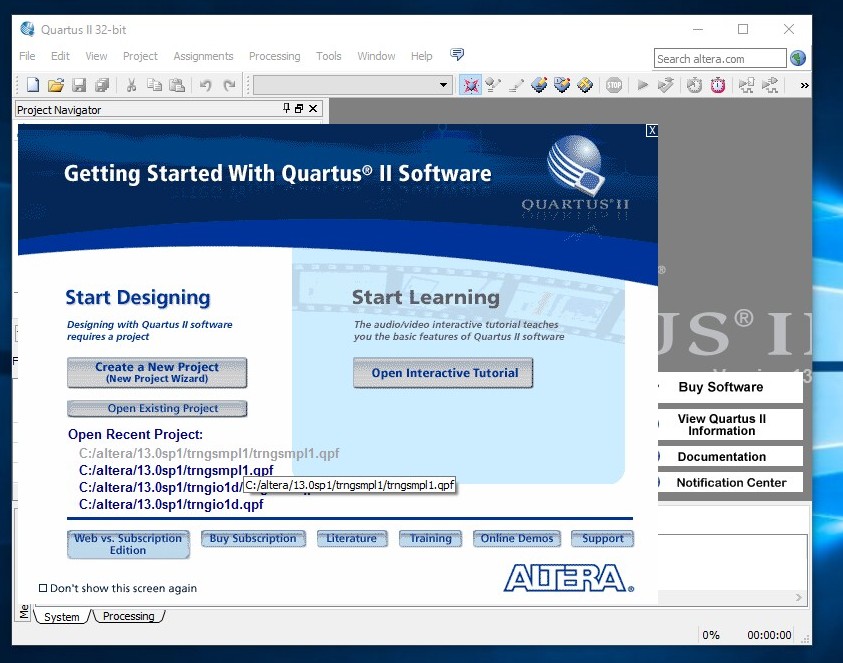This screenshot has width=843, height=663.
Task: Click the Undo arrow icon
Action: click(205, 85)
